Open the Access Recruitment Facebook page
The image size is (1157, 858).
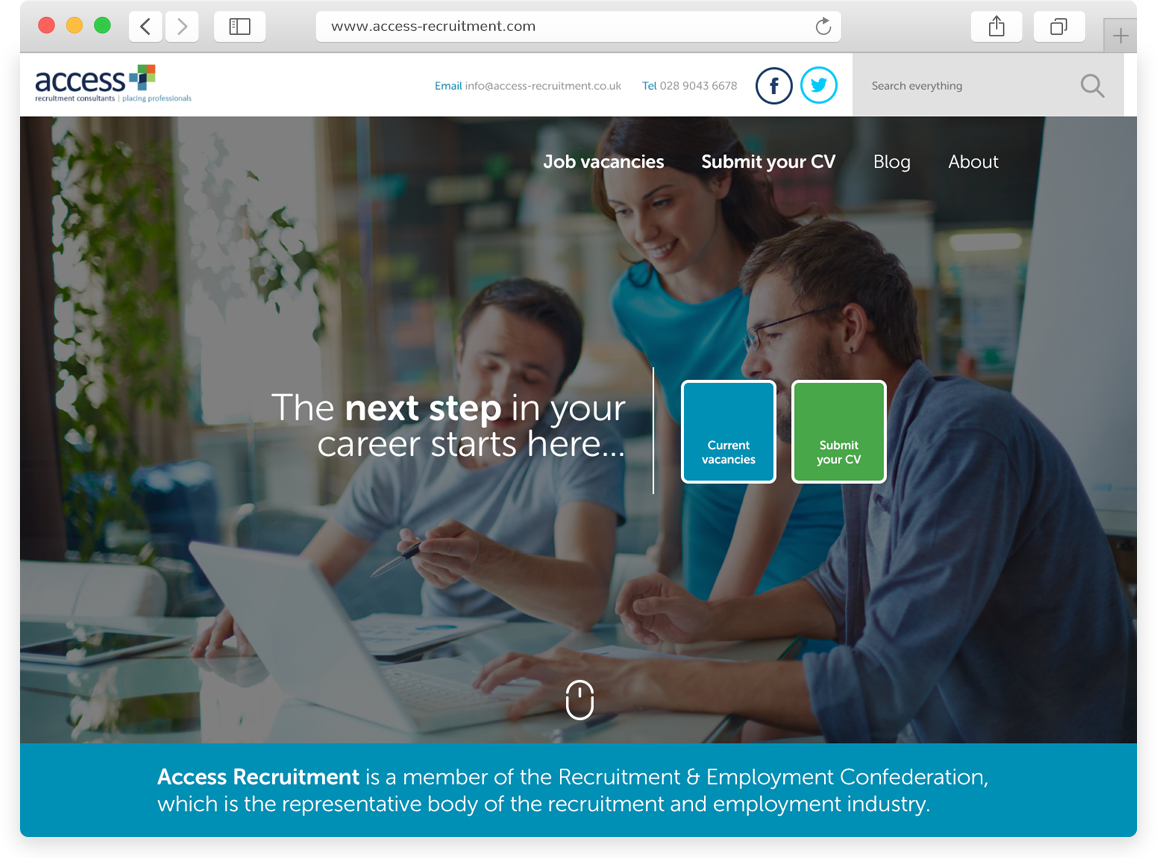click(774, 85)
